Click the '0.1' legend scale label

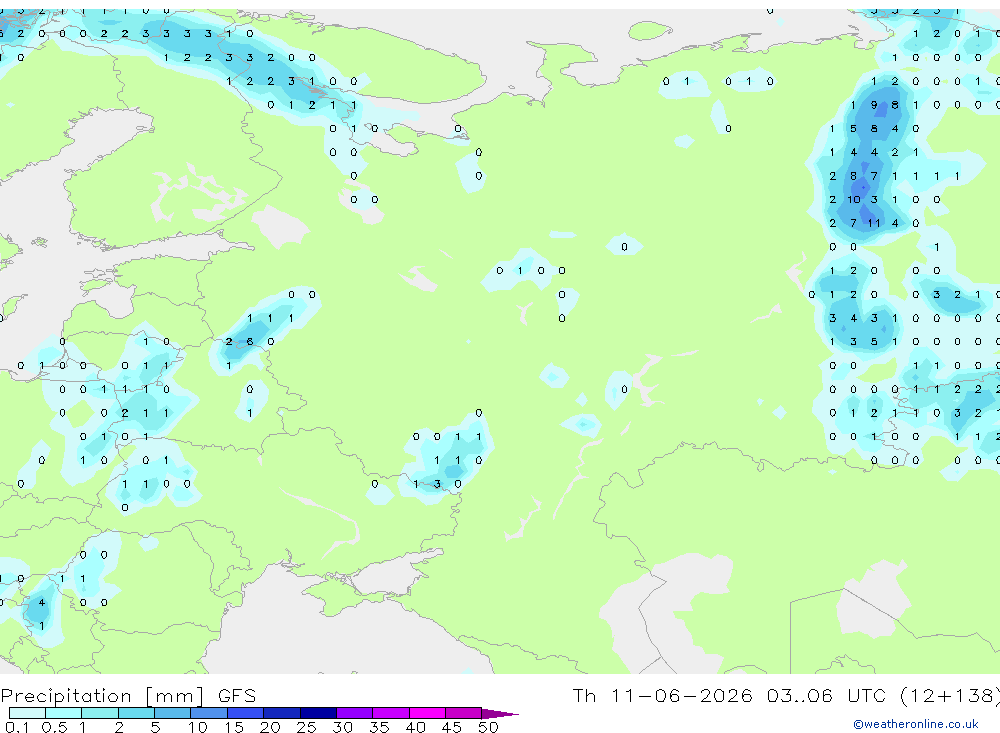click(17, 727)
